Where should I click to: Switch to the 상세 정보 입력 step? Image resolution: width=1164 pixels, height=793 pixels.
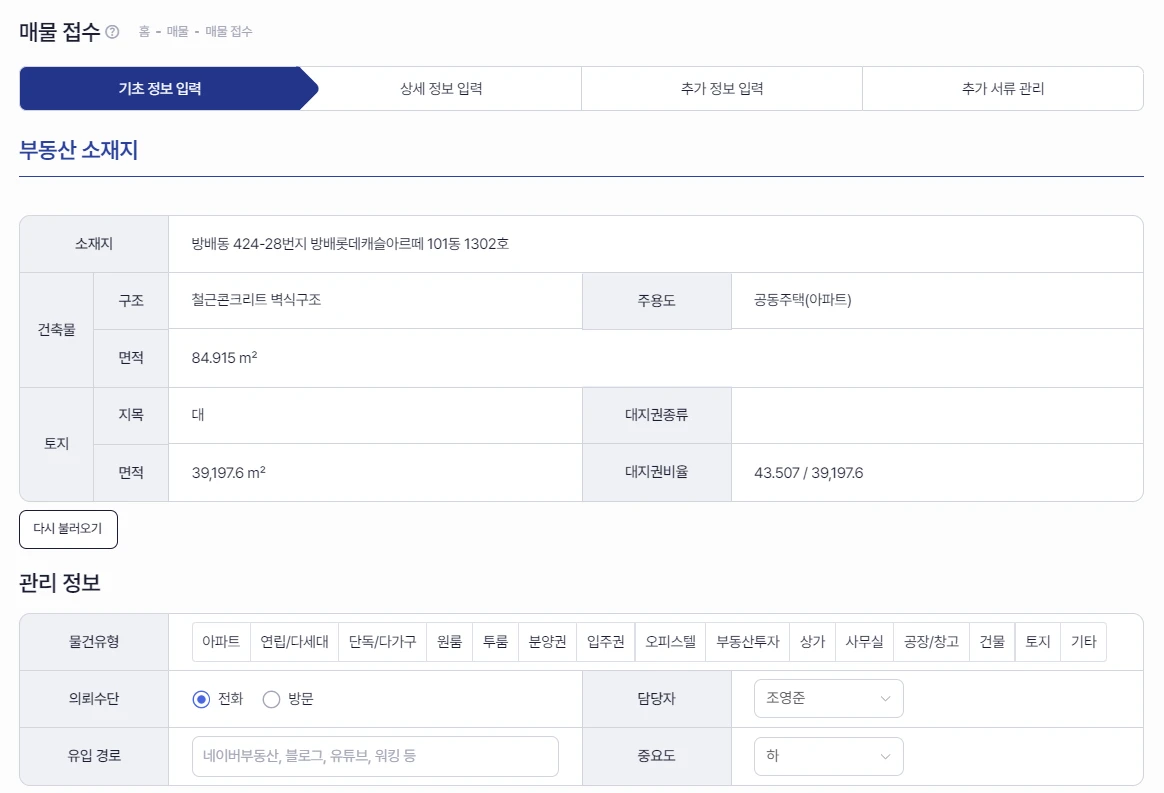coord(441,88)
